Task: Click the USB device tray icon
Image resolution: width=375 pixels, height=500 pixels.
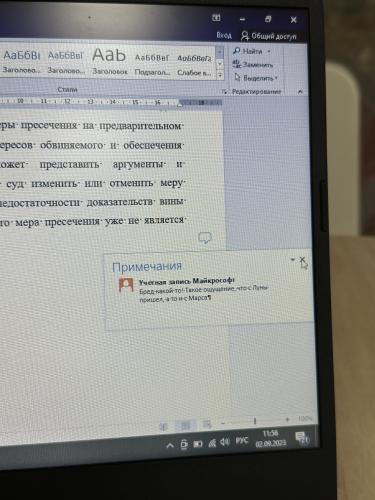Action: (x=184, y=444)
